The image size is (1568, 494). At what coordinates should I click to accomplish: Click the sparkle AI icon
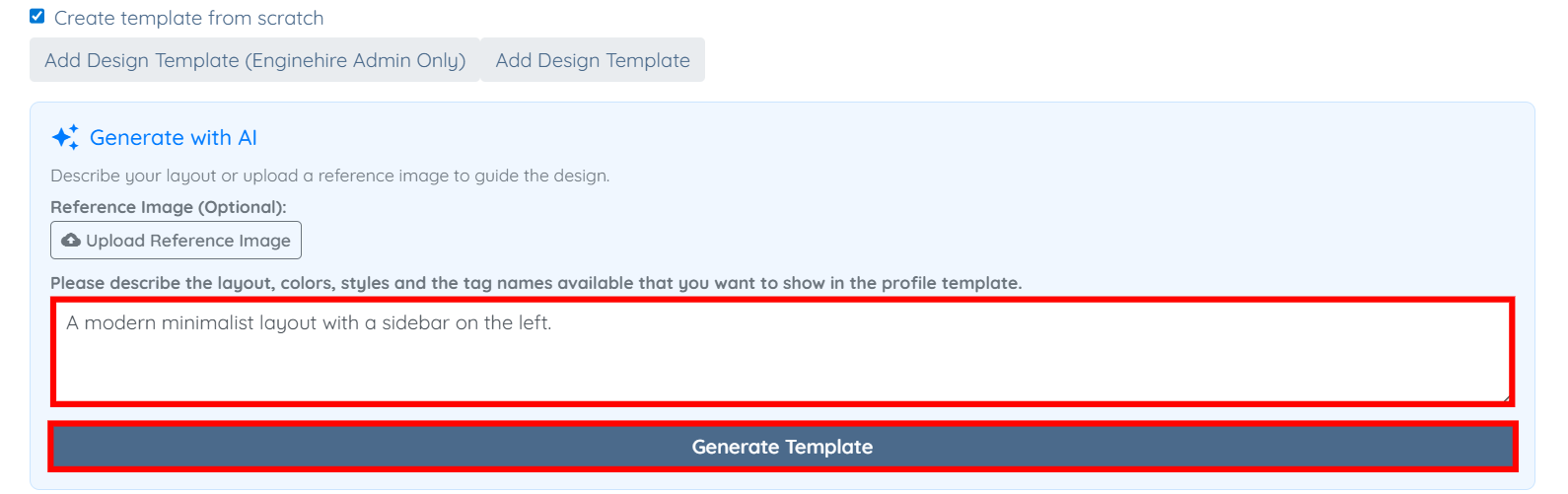tap(65, 138)
